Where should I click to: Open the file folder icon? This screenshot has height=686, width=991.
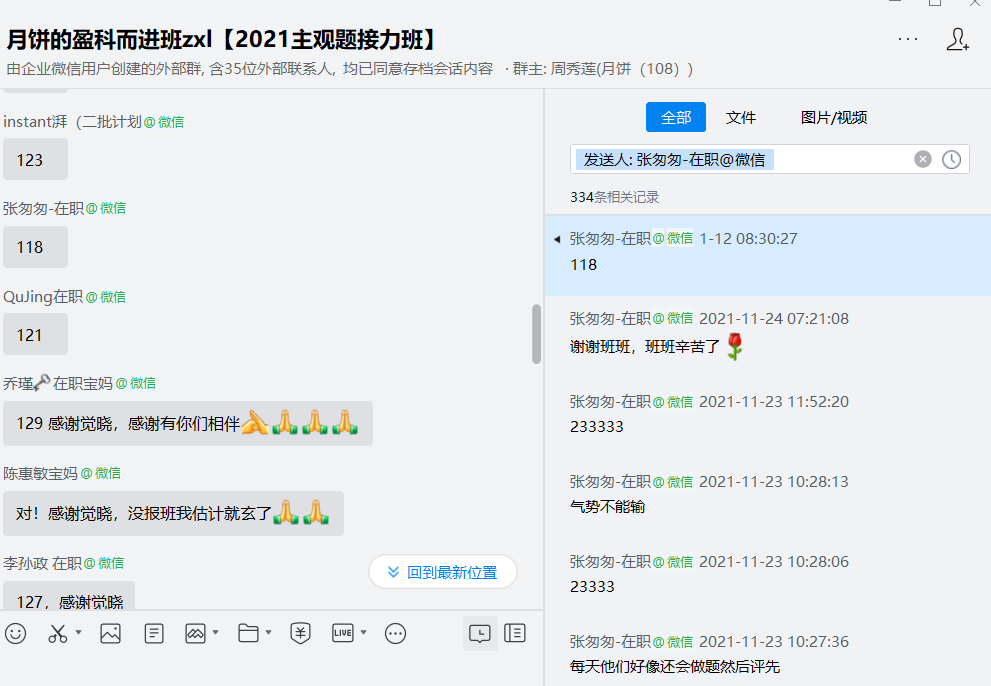pos(248,633)
